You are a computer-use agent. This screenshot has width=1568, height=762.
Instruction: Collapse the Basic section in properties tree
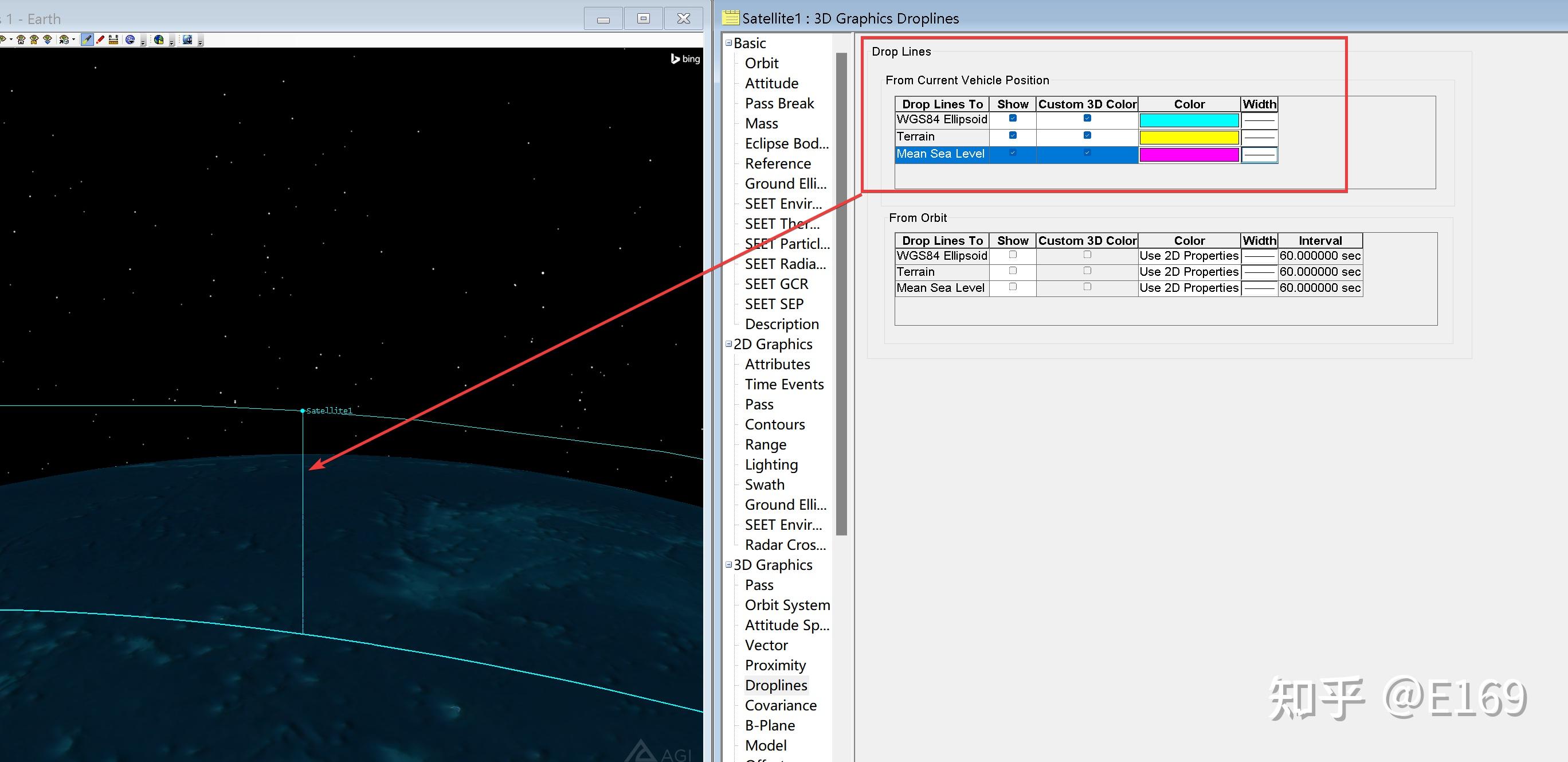[728, 42]
